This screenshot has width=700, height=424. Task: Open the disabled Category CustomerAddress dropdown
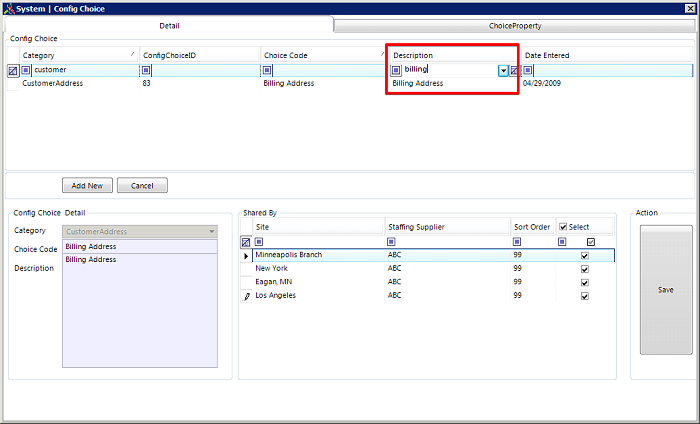[x=140, y=232]
